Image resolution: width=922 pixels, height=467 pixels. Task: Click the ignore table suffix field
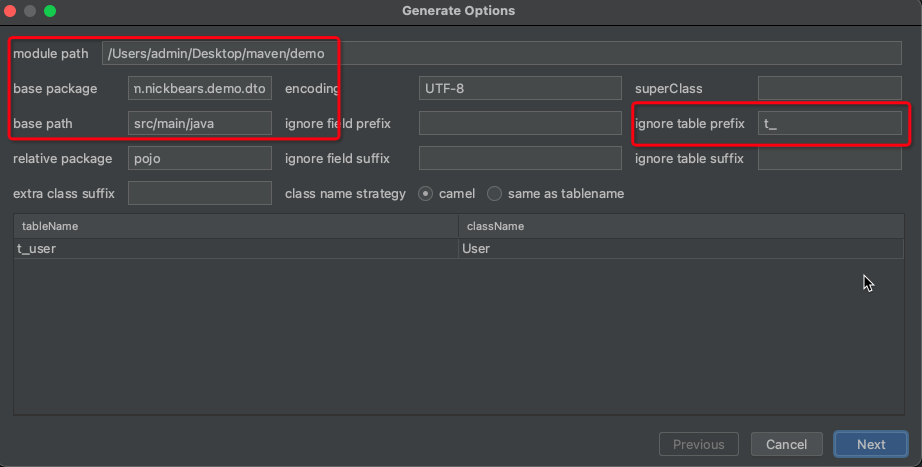[830, 158]
